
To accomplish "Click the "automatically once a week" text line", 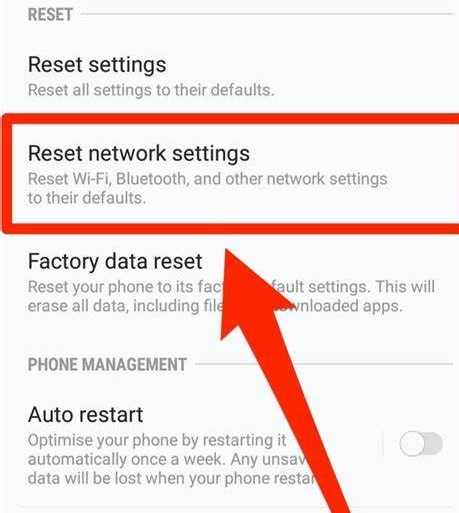I will click(167, 459).
